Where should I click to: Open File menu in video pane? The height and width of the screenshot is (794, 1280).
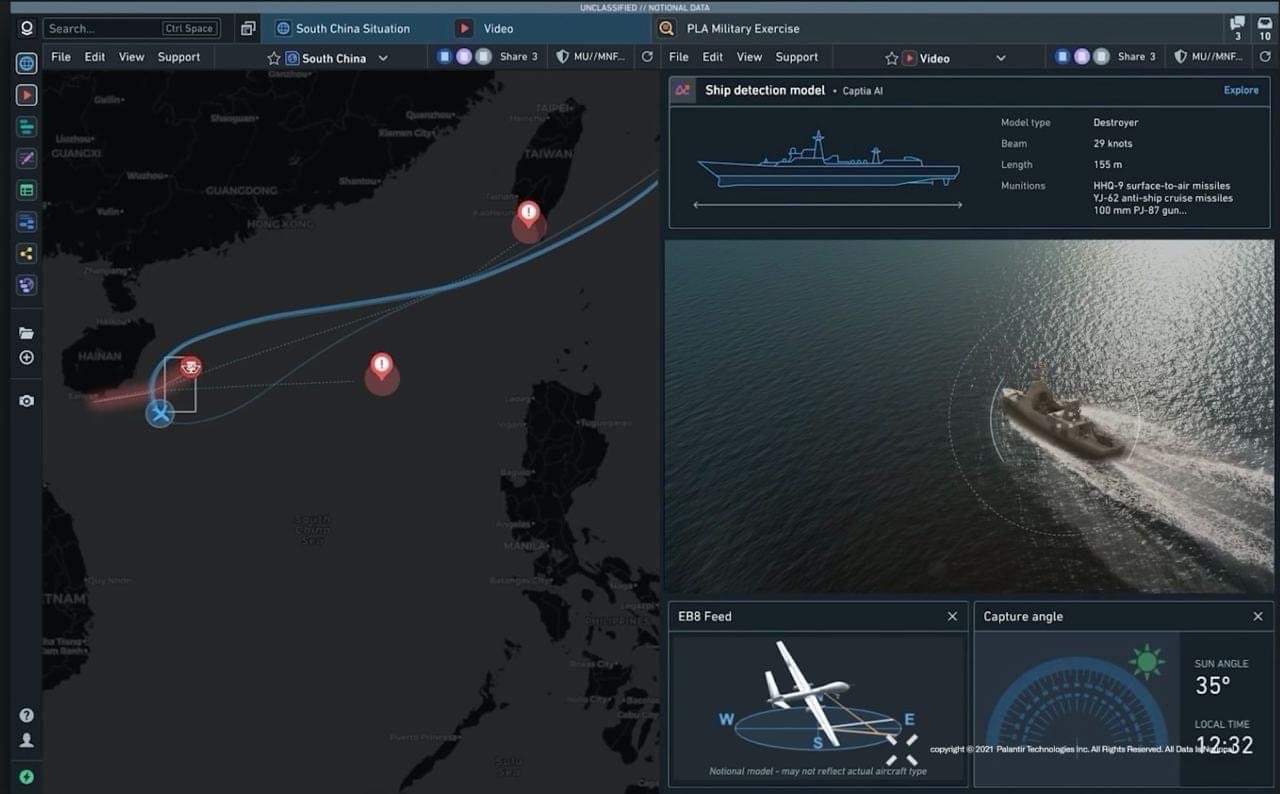coord(679,57)
